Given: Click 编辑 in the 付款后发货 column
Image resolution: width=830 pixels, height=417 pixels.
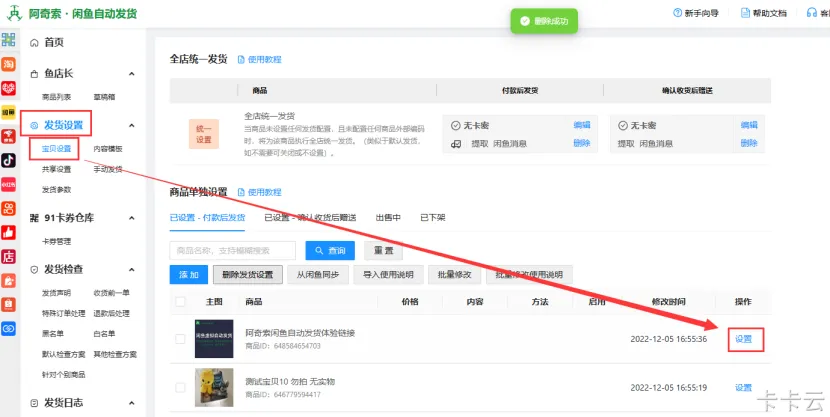Looking at the screenshot, I should pos(582,125).
